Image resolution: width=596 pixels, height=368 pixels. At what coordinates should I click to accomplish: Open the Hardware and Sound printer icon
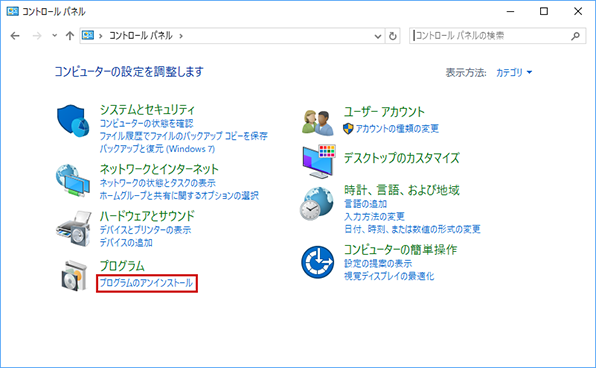[x=74, y=228]
